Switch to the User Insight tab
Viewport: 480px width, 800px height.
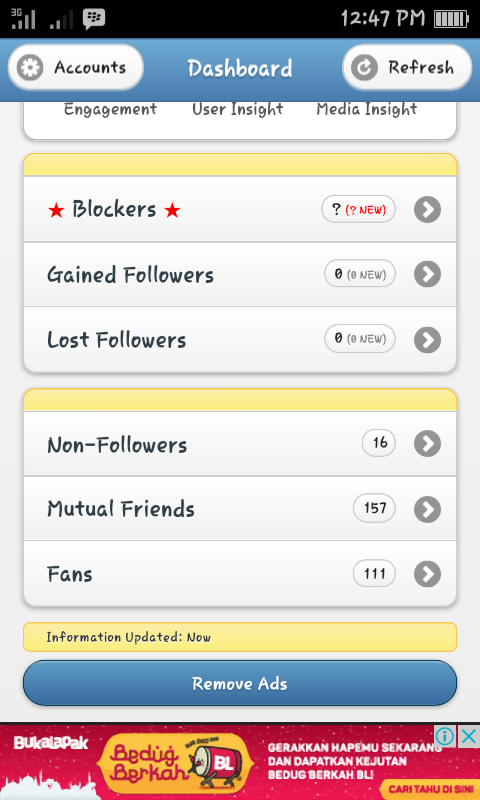(x=237, y=109)
